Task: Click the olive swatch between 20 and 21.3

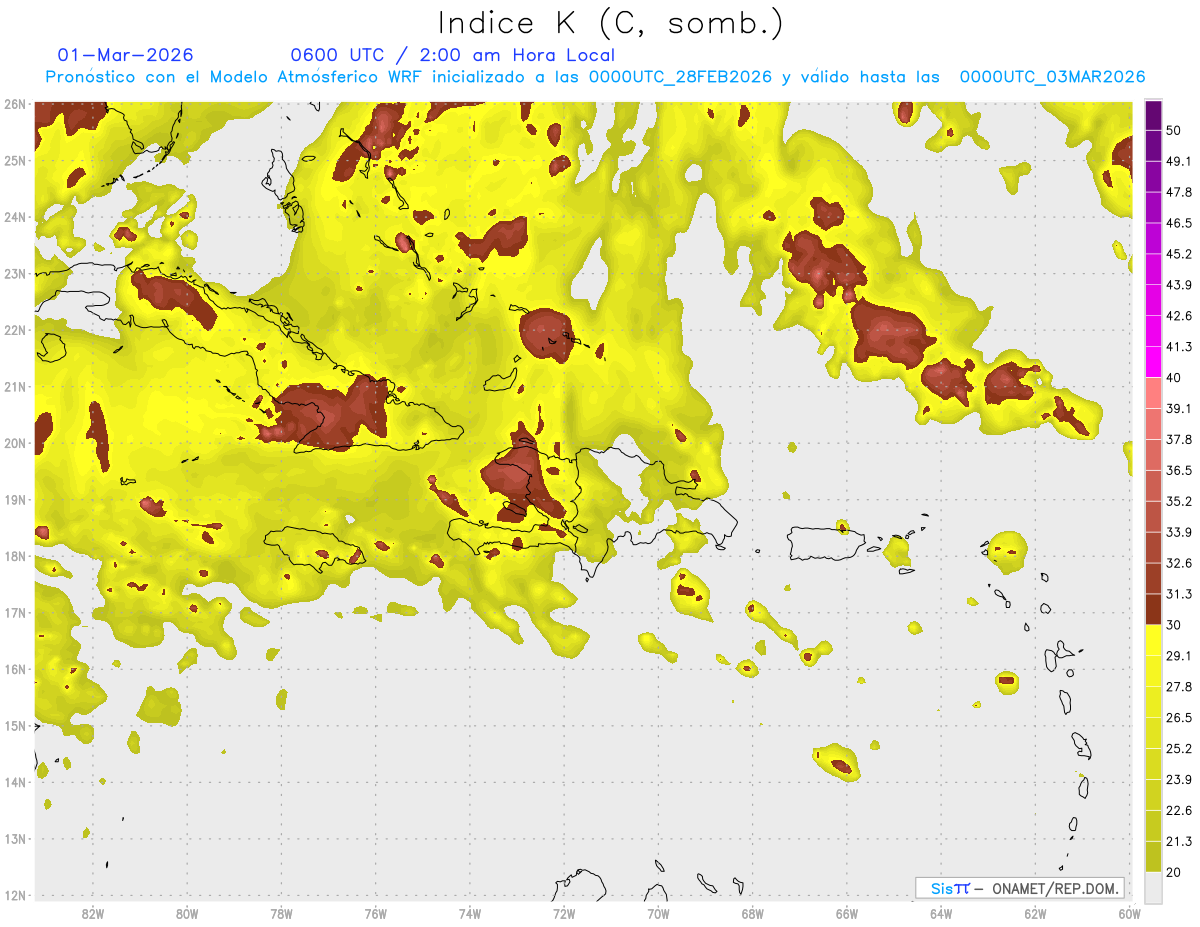Action: [1153, 858]
